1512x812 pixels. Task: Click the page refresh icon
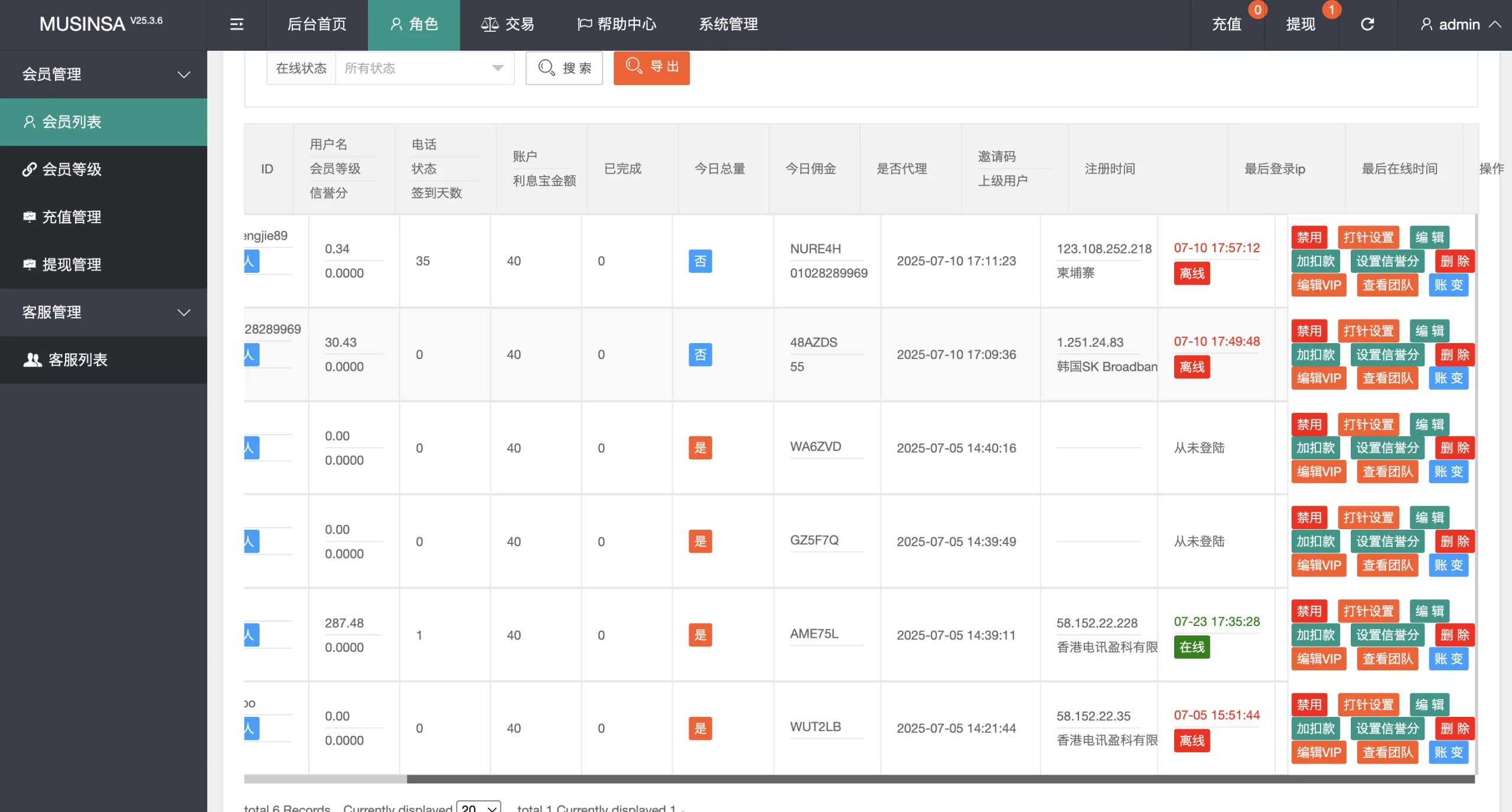(x=1367, y=24)
